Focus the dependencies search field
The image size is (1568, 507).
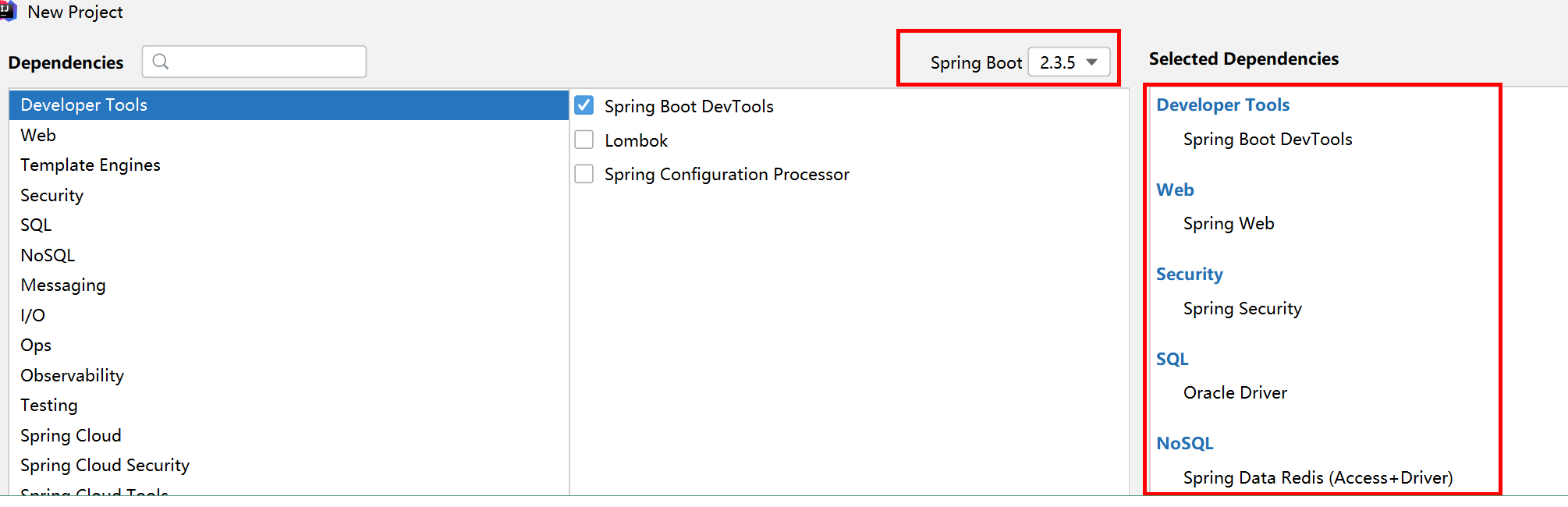click(x=265, y=62)
